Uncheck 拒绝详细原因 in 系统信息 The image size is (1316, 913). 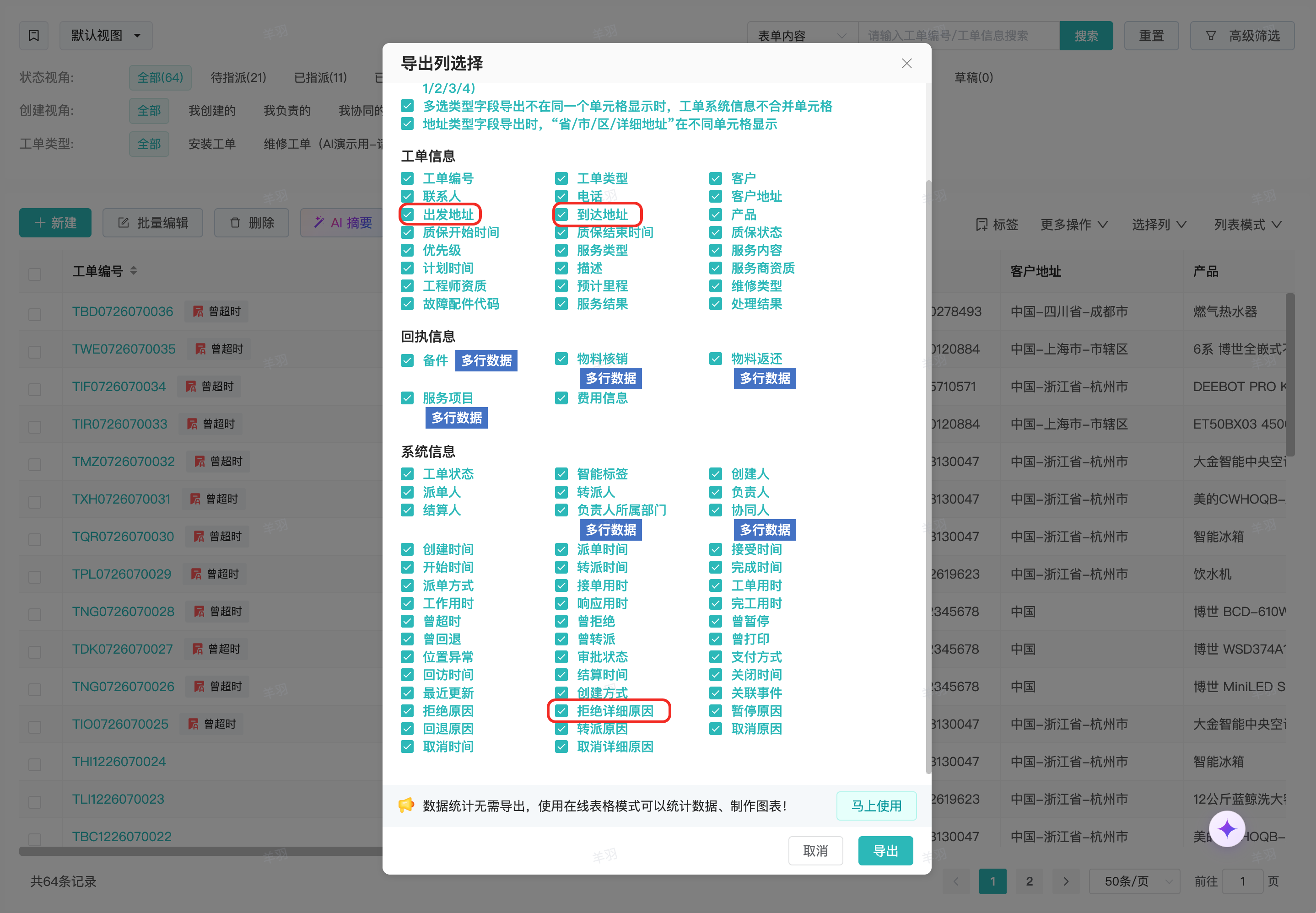[x=561, y=711]
